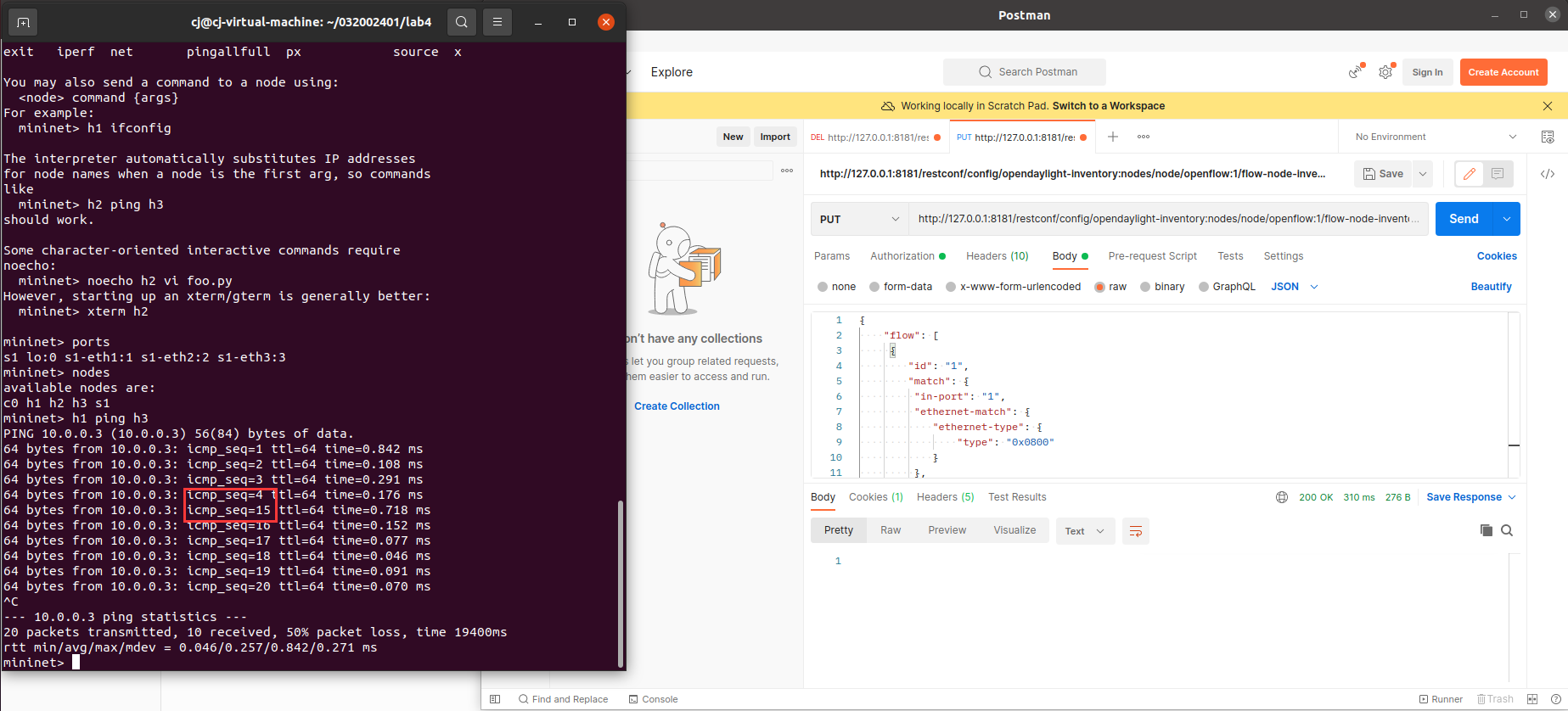Toggle the two-pane layout icon
Viewport: 1568px width, 711px height.
pyautogui.click(x=1532, y=699)
